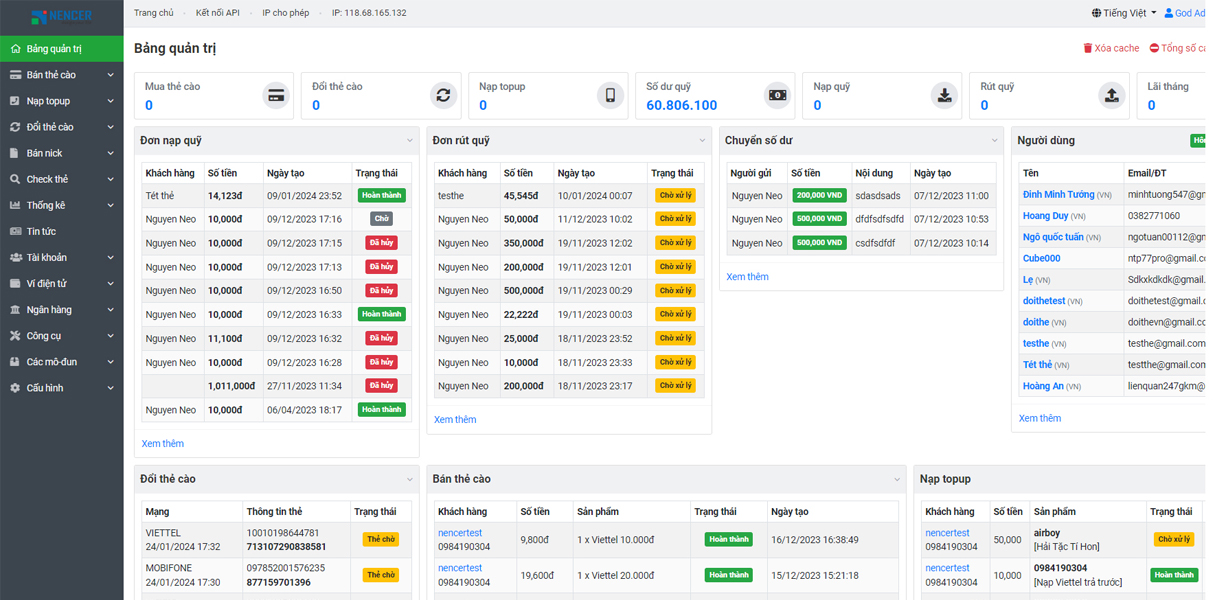This screenshot has height=600, width=1213.
Task: Click the money icon in Số dư quỹ card
Action: click(x=777, y=96)
